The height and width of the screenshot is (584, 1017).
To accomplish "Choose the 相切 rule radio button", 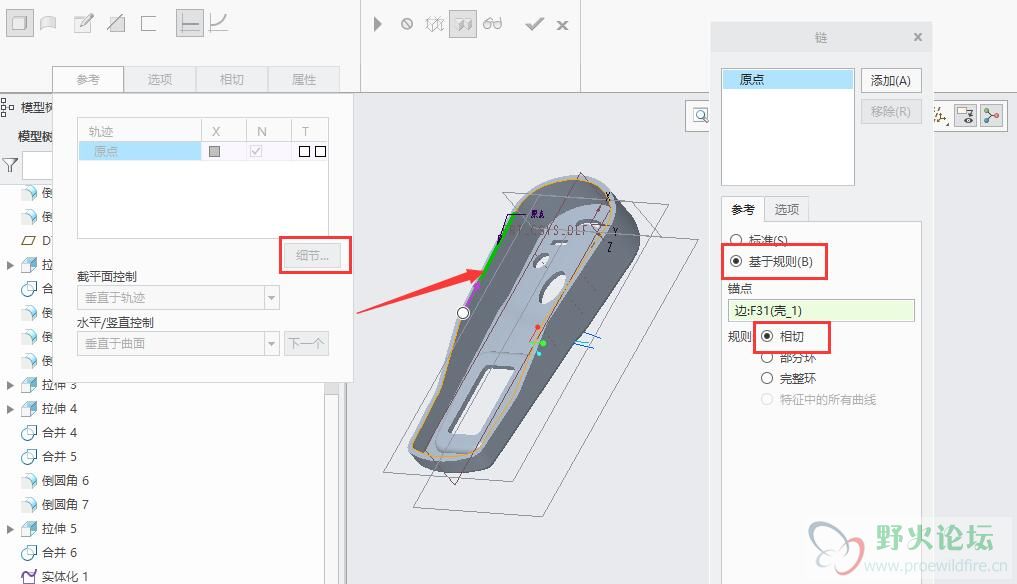I will pyautogui.click(x=767, y=336).
